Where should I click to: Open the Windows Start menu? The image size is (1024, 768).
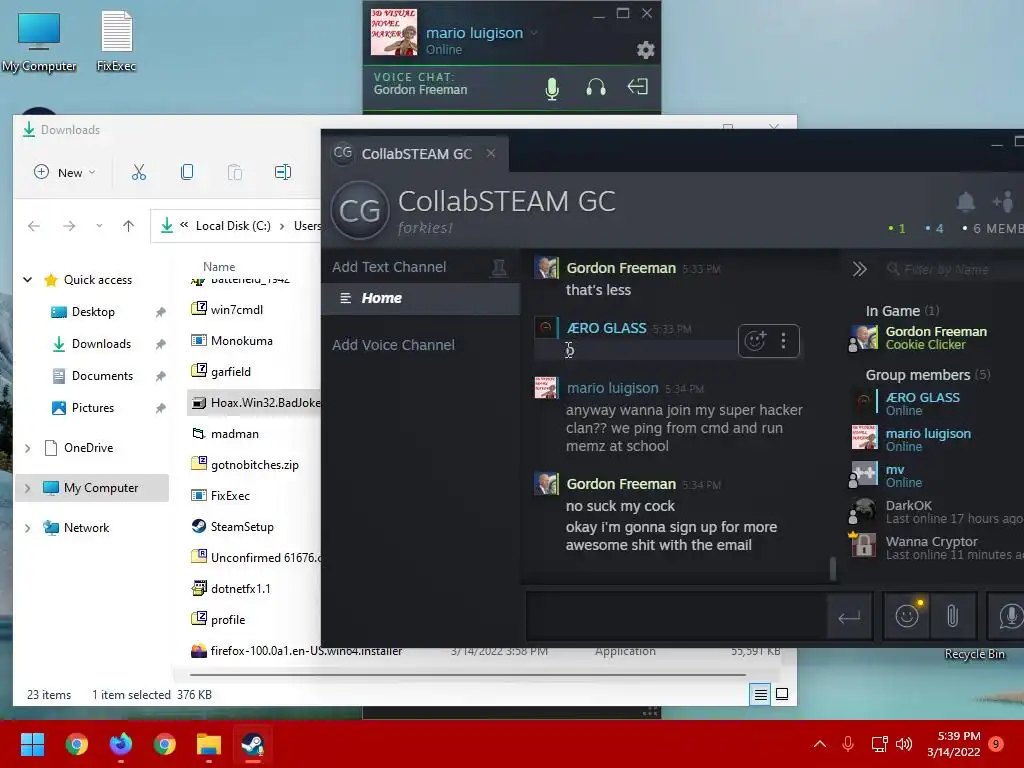pos(32,744)
